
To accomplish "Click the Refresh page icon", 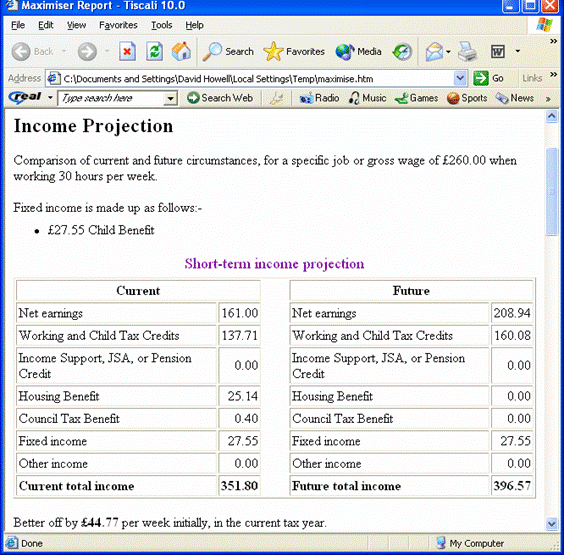I will pyautogui.click(x=155, y=52).
